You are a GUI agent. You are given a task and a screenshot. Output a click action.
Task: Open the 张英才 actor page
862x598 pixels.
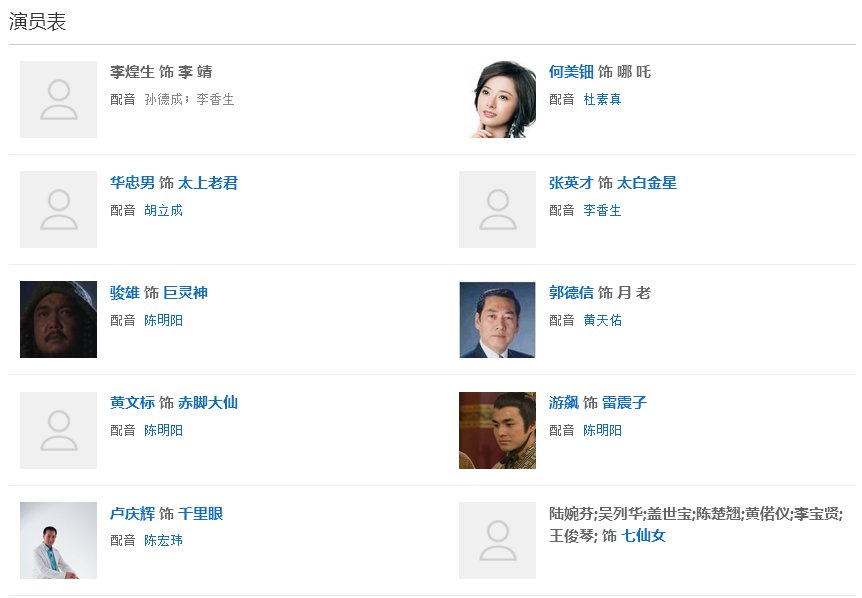tap(568, 182)
